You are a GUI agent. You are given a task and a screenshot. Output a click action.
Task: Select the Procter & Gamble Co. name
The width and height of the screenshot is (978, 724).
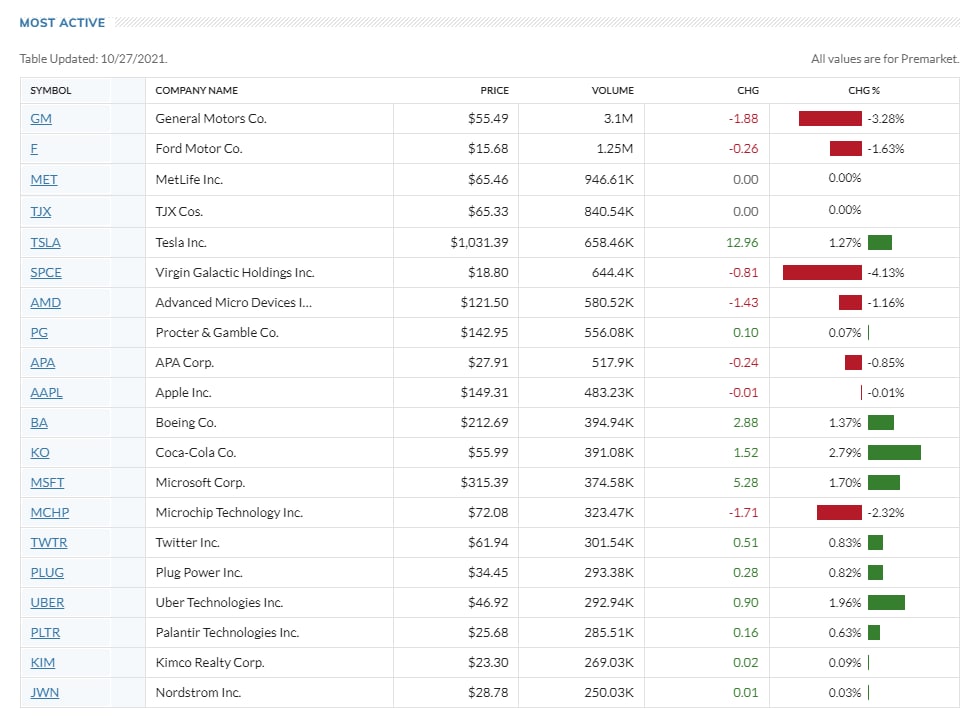217,332
